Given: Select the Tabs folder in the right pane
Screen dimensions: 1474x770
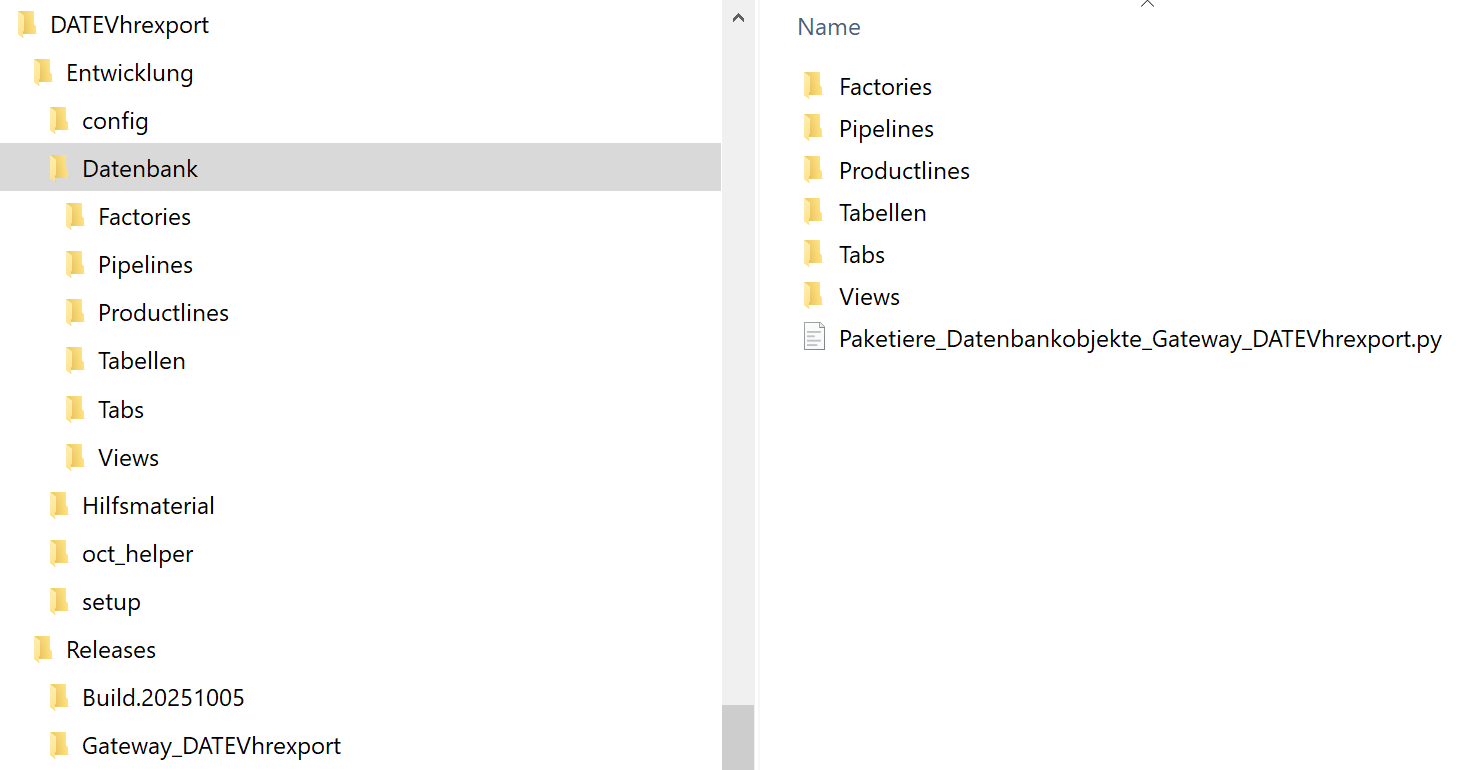Looking at the screenshot, I should (x=860, y=253).
